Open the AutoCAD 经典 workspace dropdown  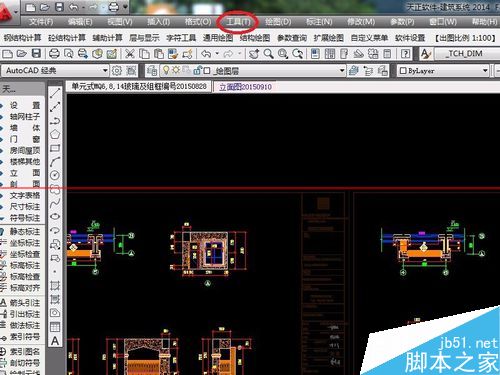click(105, 71)
